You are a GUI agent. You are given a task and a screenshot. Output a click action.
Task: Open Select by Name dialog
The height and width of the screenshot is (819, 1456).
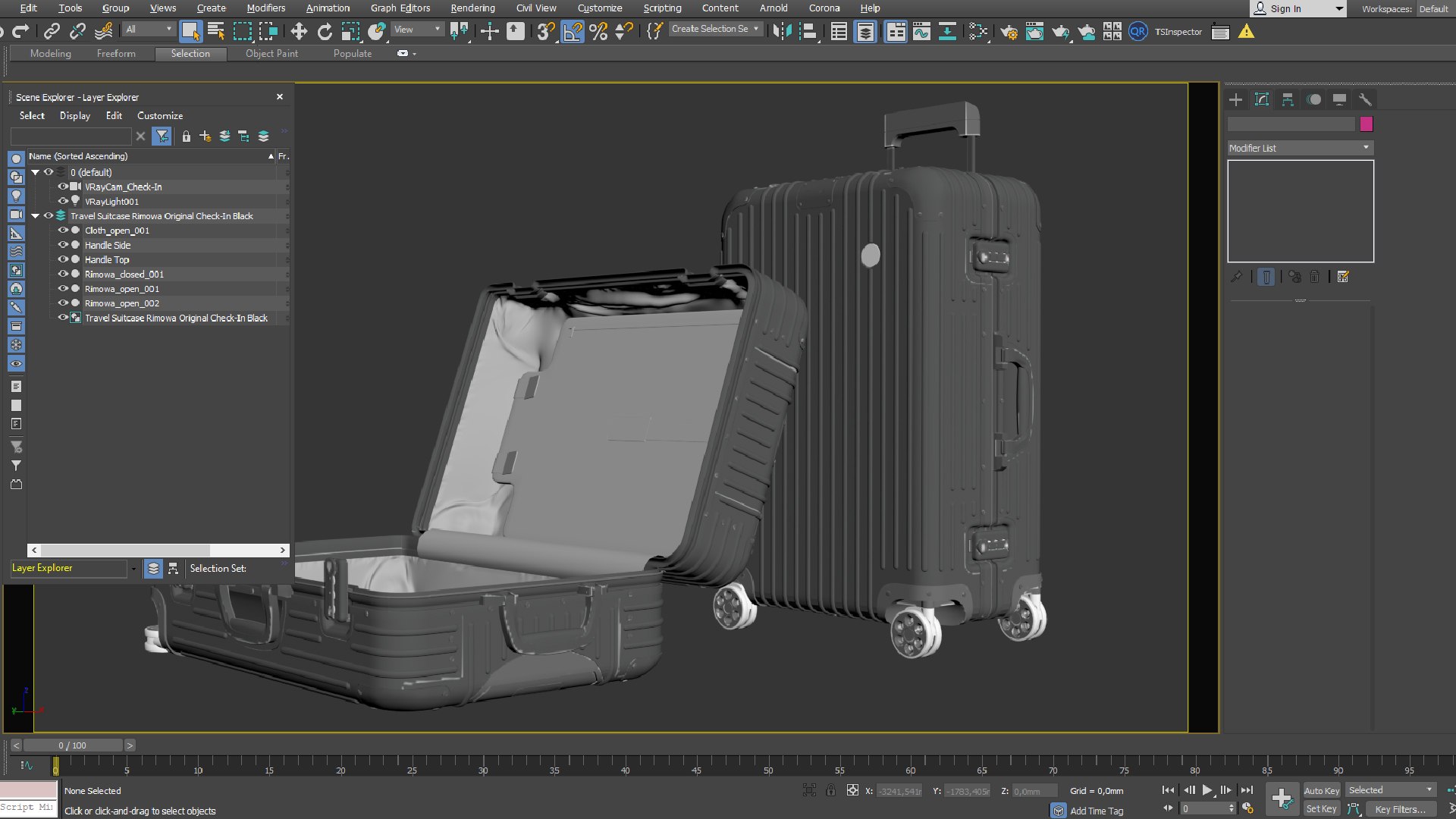pos(216,31)
